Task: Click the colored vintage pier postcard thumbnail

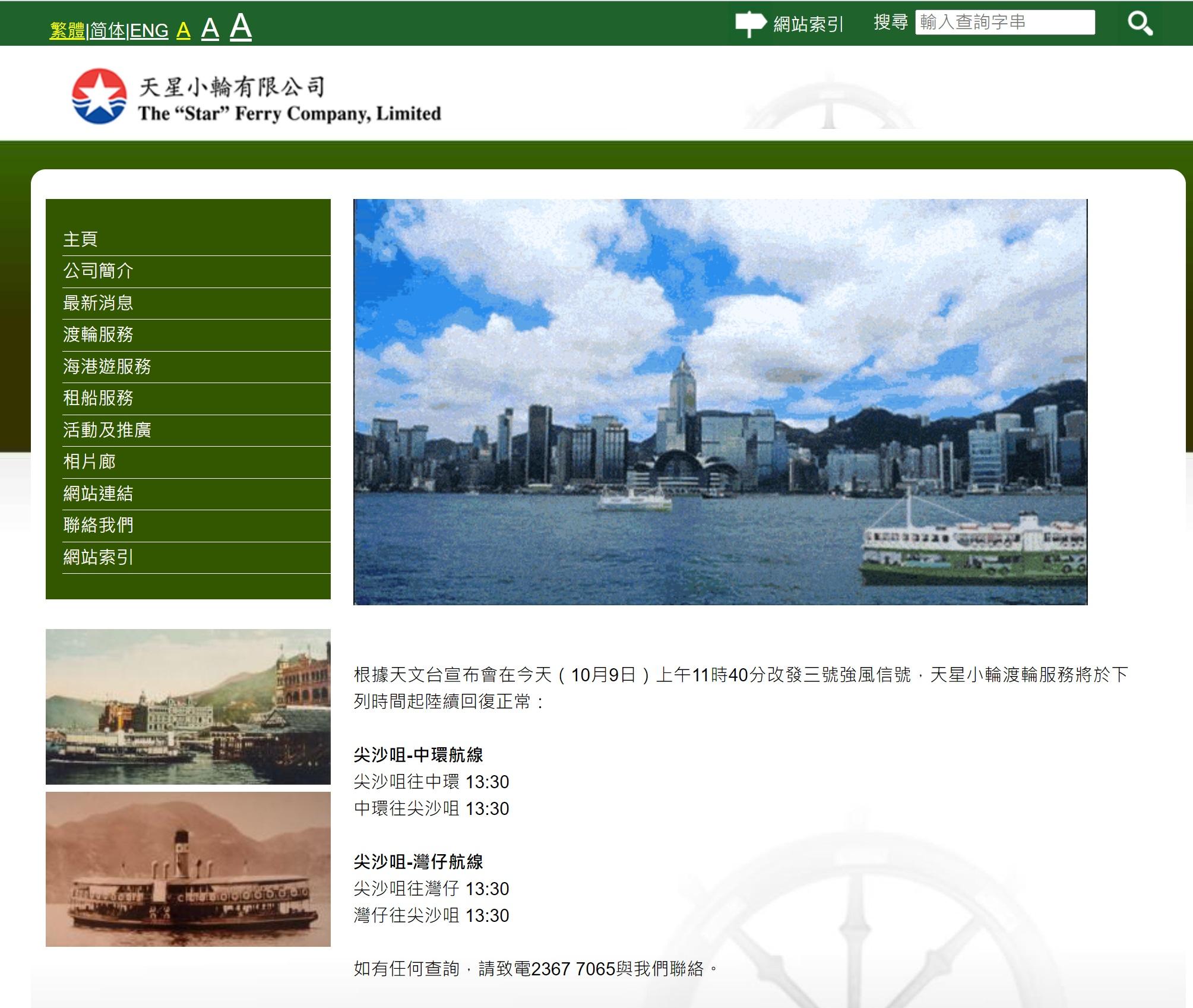Action: click(x=188, y=706)
